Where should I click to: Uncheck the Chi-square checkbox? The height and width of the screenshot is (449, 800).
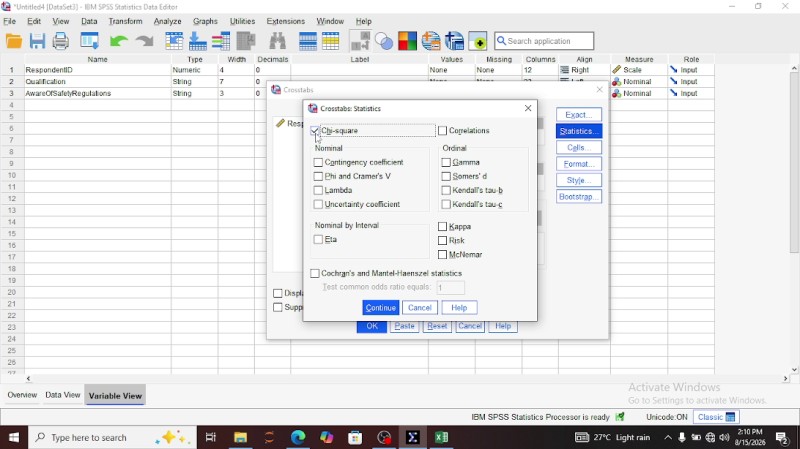point(315,131)
